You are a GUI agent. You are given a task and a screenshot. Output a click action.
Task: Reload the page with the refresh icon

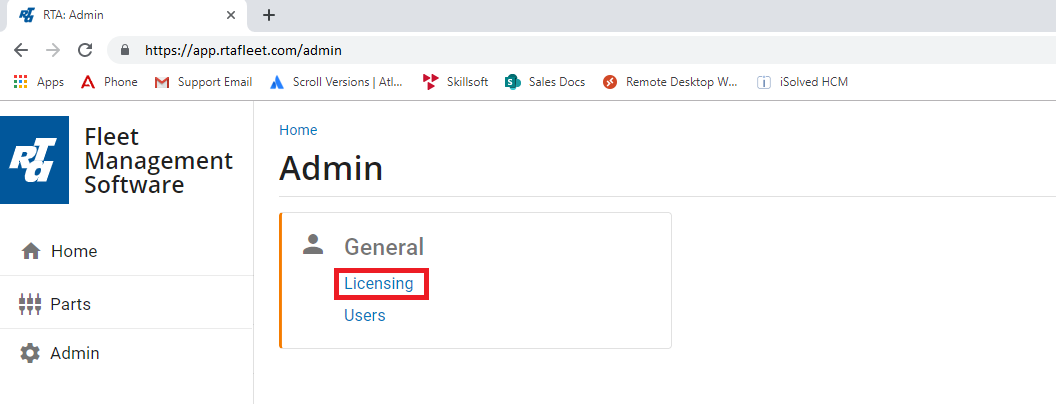tap(85, 49)
